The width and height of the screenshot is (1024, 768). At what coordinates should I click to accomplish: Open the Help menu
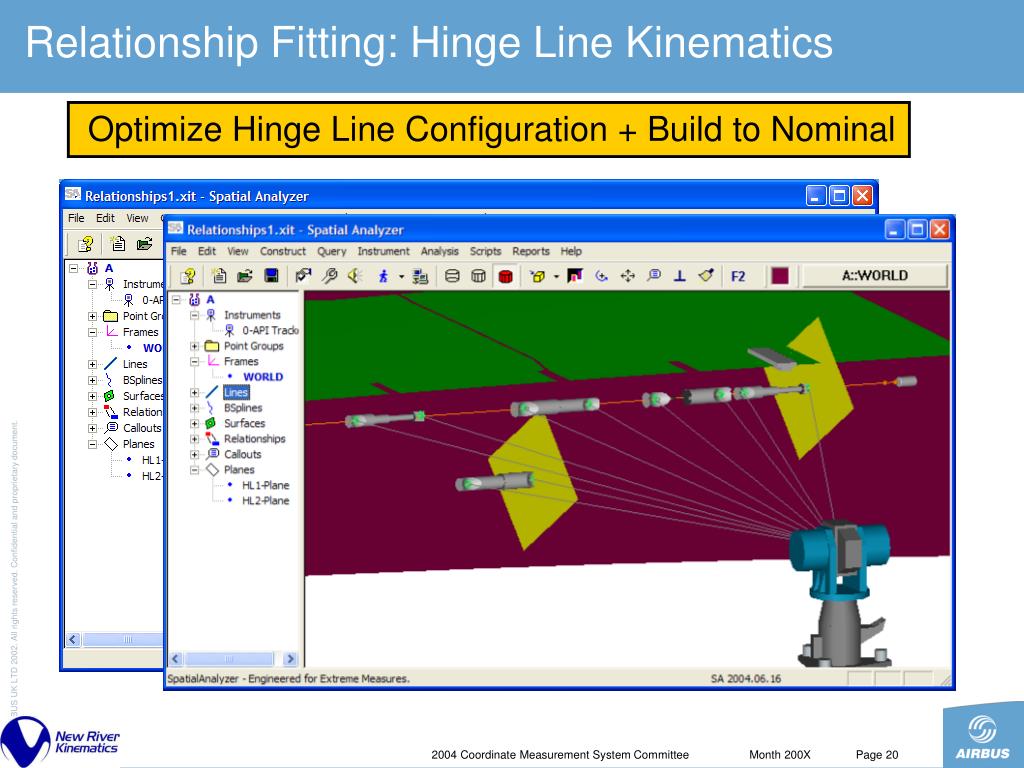coord(571,251)
